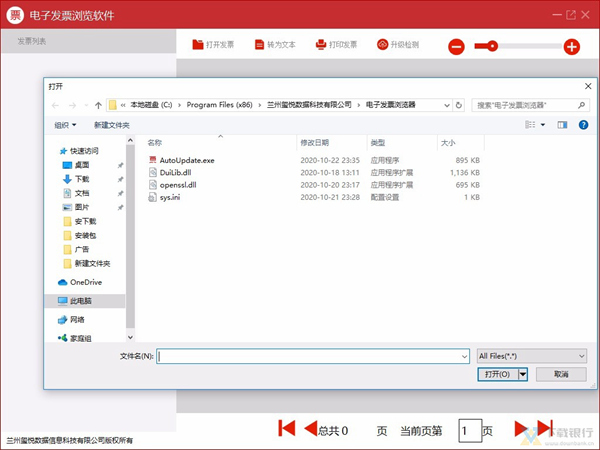Click the 打开发票 open invoice icon
Viewport: 600px width, 450px height.
click(x=197, y=45)
